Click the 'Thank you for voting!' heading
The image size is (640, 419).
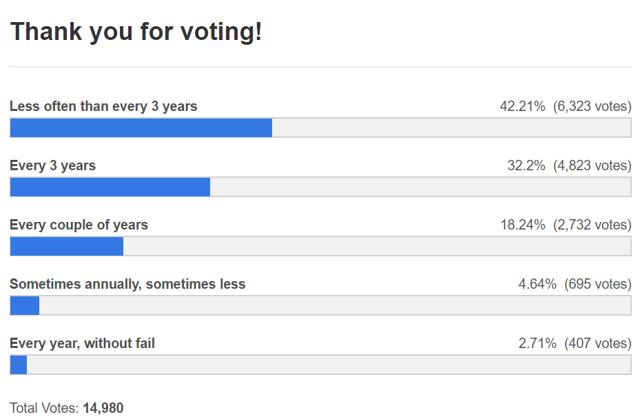tap(136, 32)
